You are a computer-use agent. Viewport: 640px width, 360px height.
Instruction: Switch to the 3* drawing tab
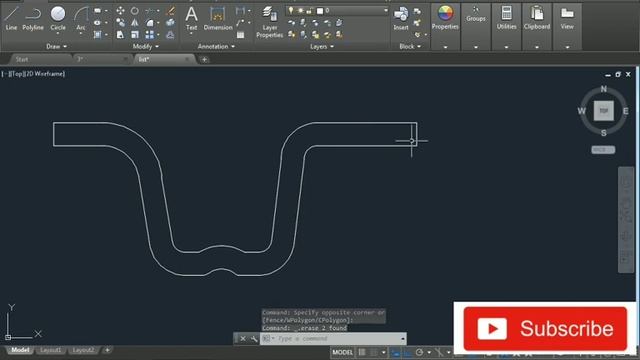(80, 59)
